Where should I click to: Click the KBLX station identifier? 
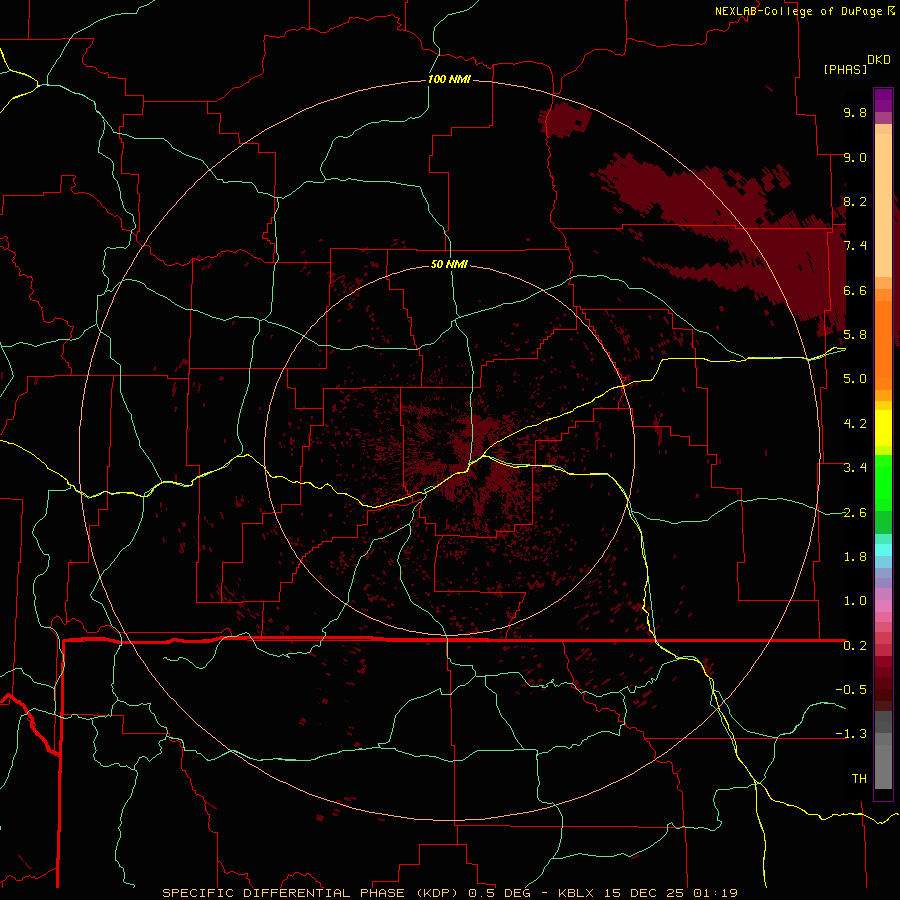[x=576, y=893]
